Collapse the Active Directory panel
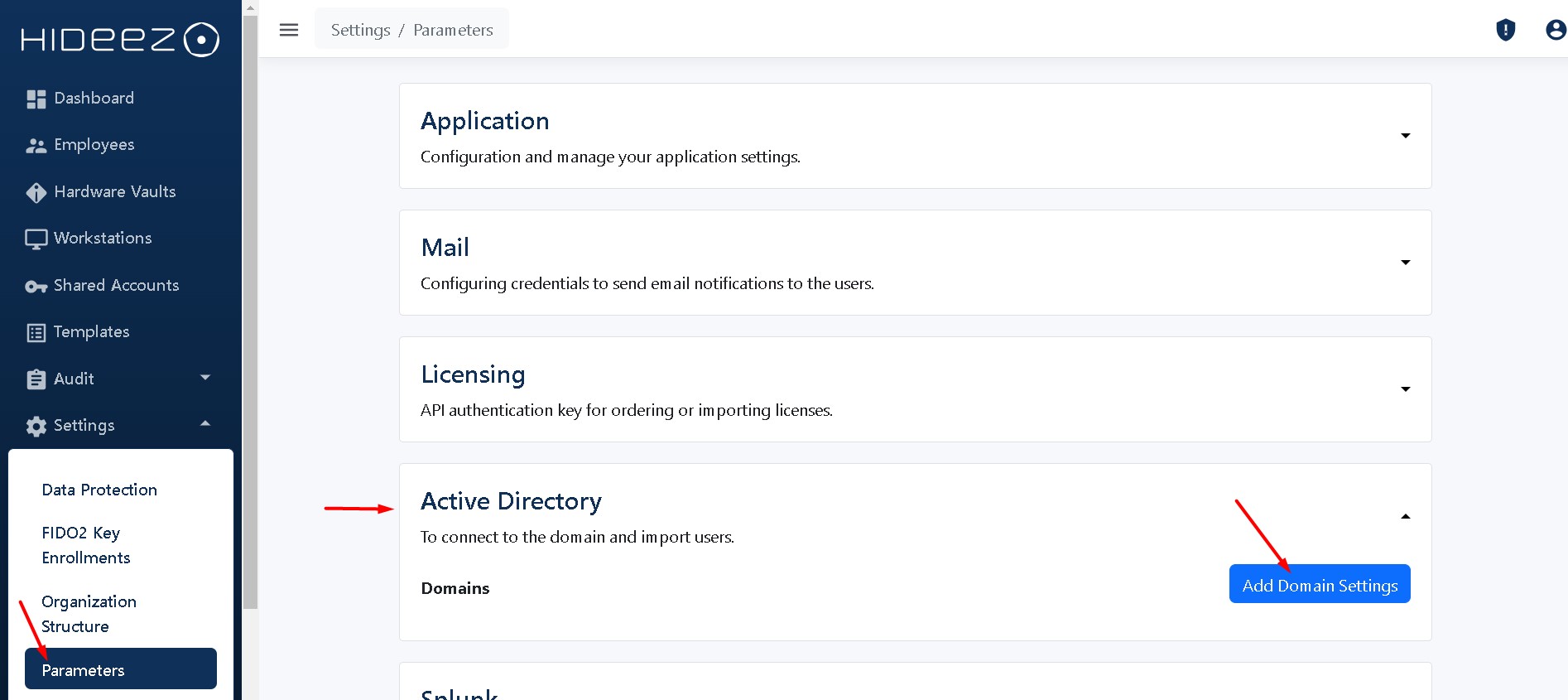Image resolution: width=1568 pixels, height=700 pixels. [1405, 516]
